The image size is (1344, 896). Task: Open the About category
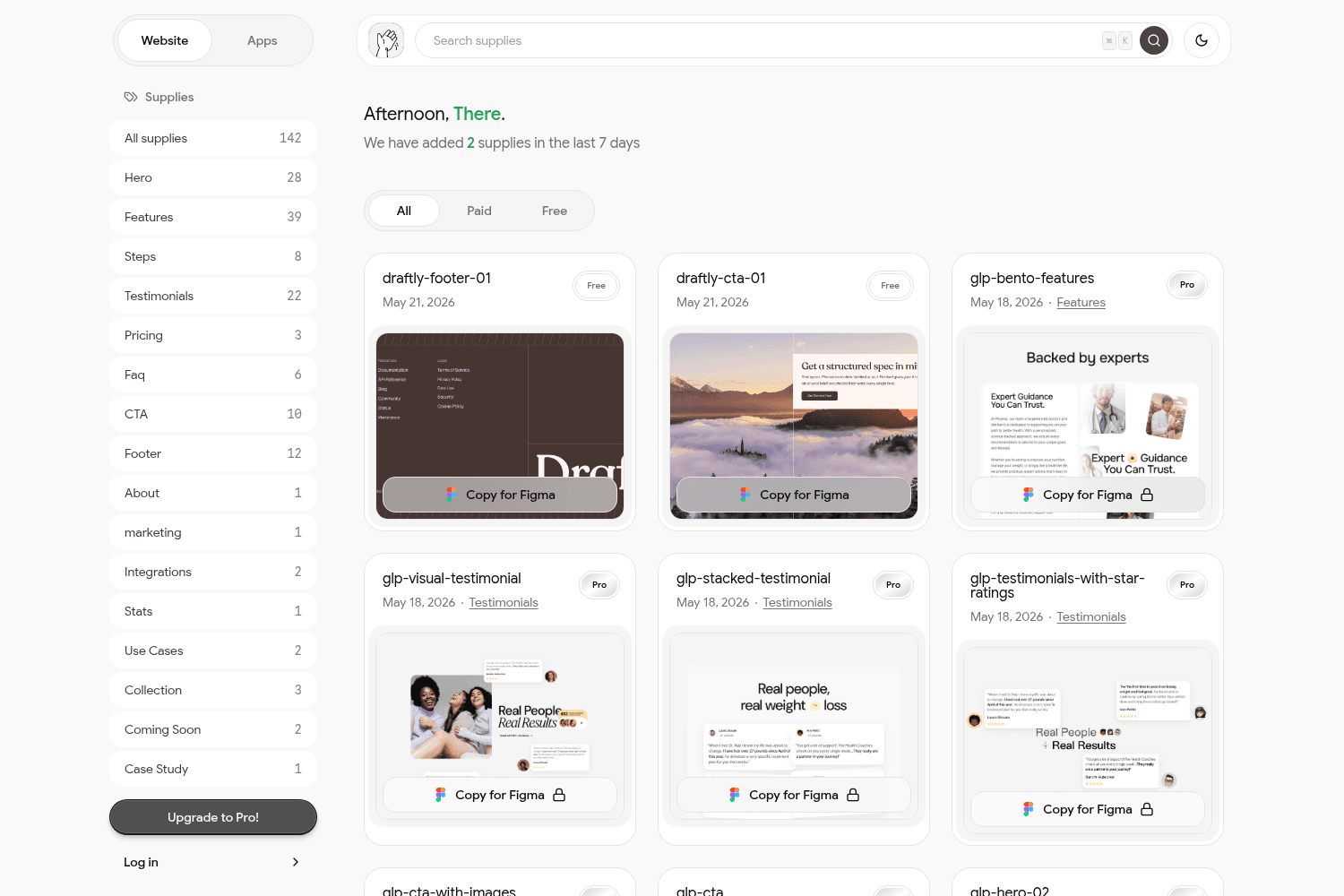click(213, 493)
